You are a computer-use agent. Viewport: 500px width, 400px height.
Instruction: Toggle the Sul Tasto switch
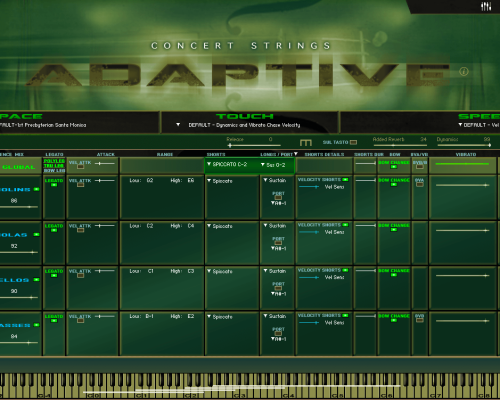pyautogui.click(x=353, y=142)
